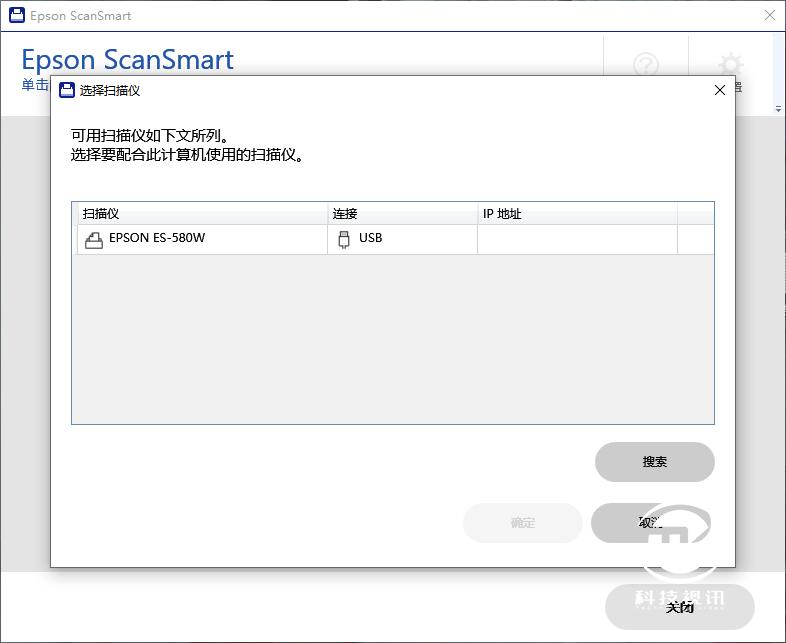Click the 取消 button

651,523
